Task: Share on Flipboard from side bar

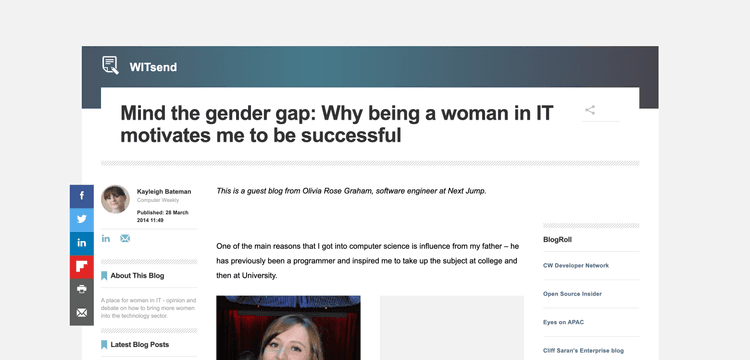Action: click(82, 266)
